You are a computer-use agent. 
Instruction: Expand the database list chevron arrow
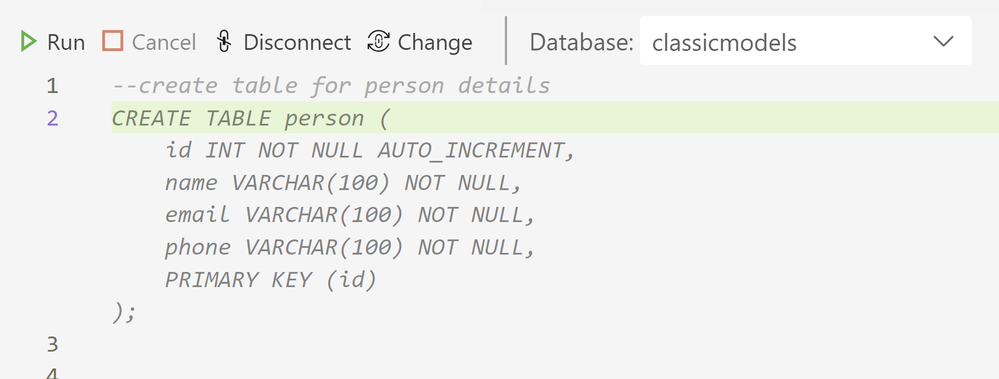tap(943, 41)
